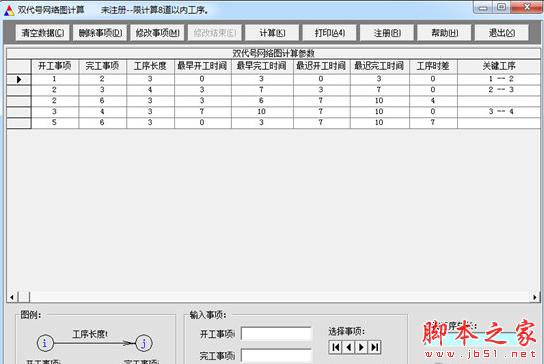
Task: Click horizontal scrollbar left arrow
Action: point(12,297)
